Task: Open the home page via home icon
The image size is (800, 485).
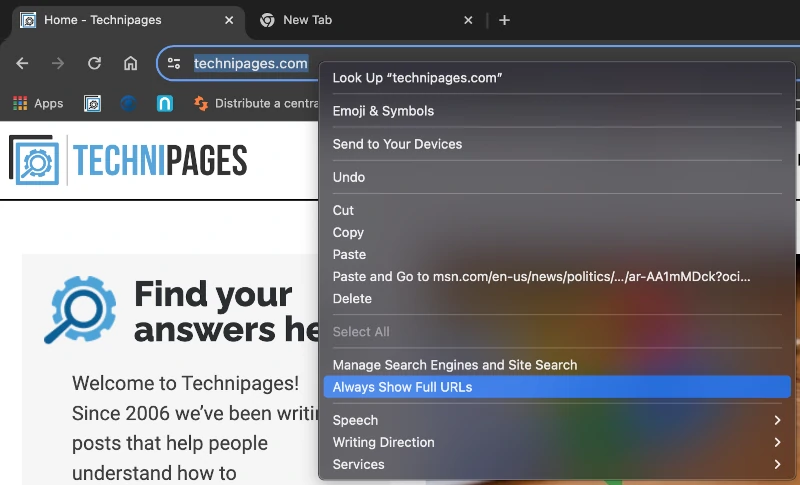Action: click(x=131, y=63)
